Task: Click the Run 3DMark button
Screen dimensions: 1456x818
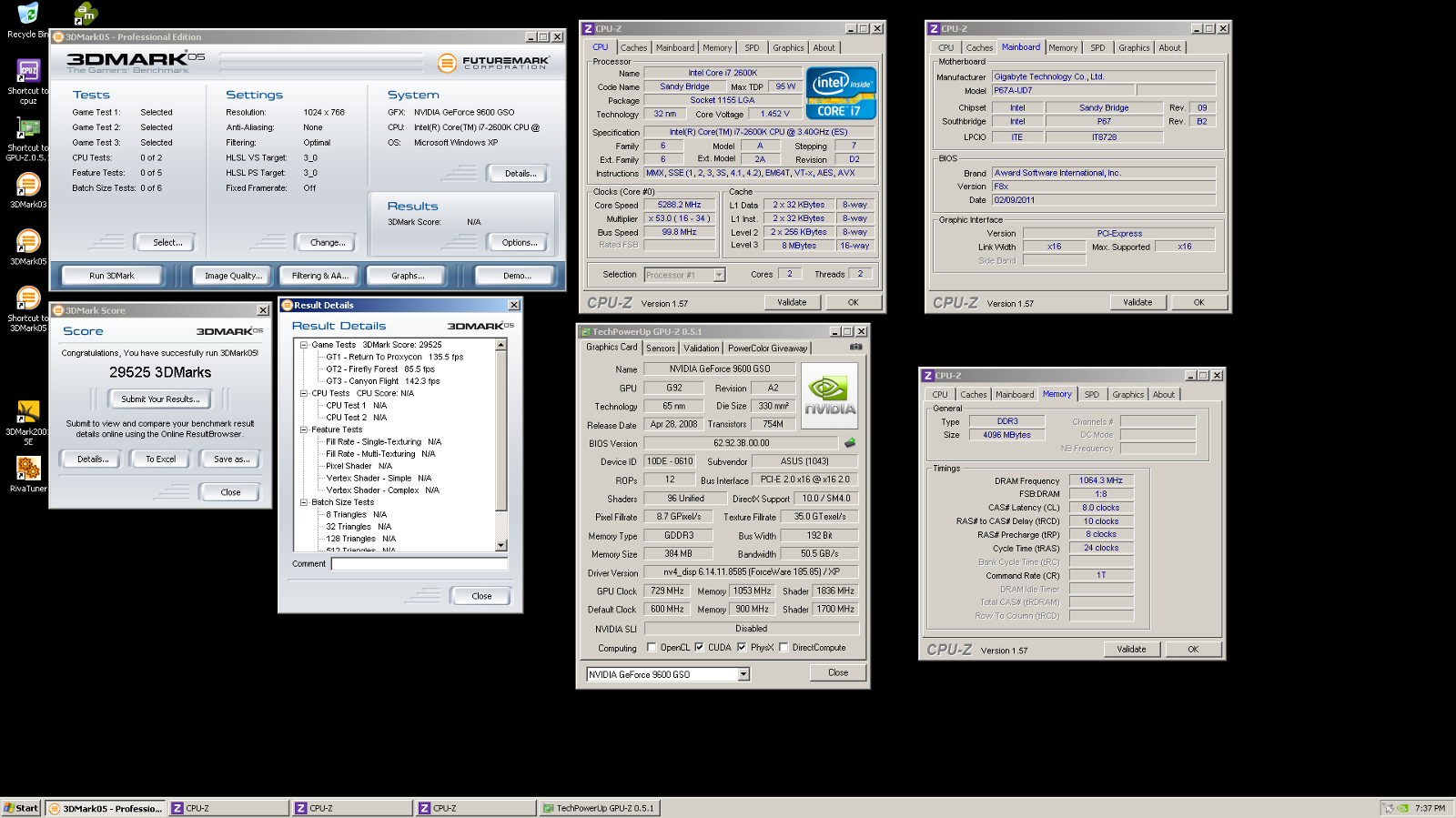Action: 112,276
